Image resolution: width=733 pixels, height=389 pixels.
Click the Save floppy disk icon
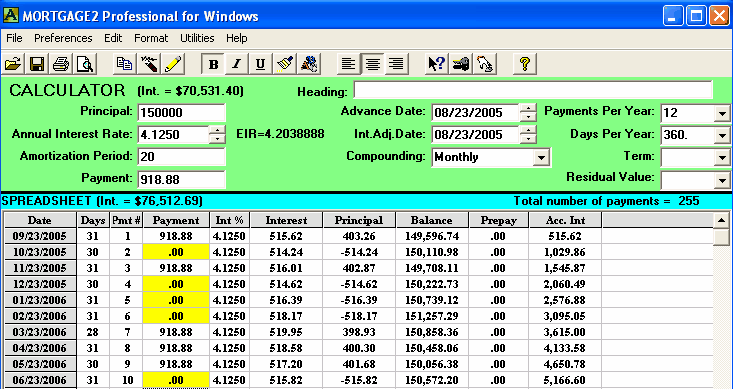[37, 64]
